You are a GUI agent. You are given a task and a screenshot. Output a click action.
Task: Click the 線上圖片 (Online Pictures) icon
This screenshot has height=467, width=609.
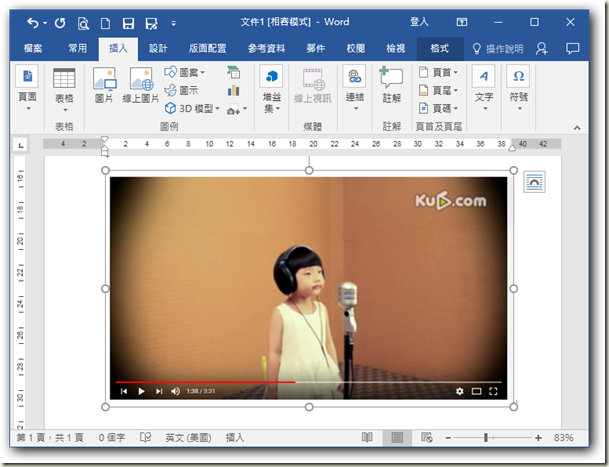tap(141, 84)
